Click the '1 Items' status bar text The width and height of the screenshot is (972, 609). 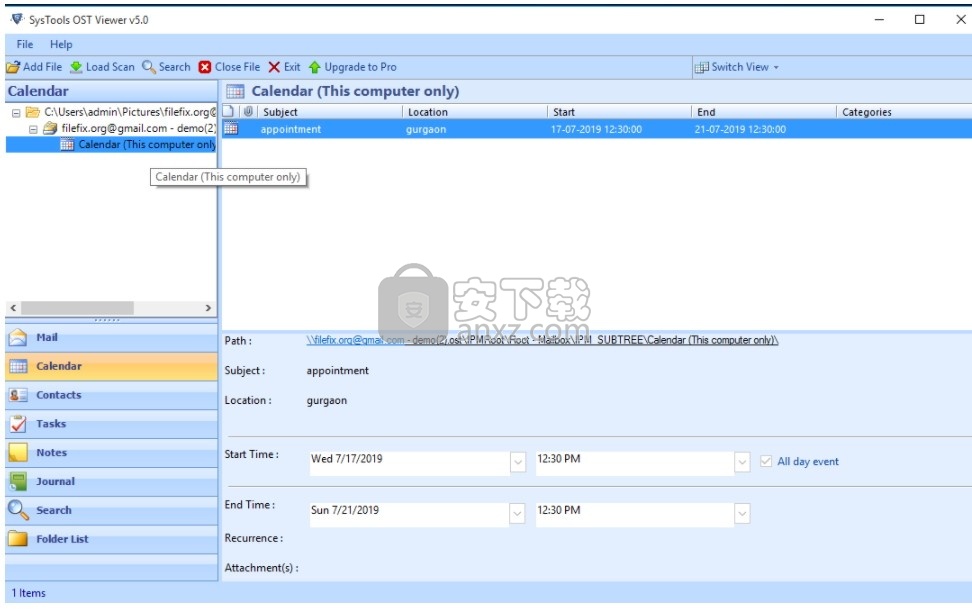[29, 593]
